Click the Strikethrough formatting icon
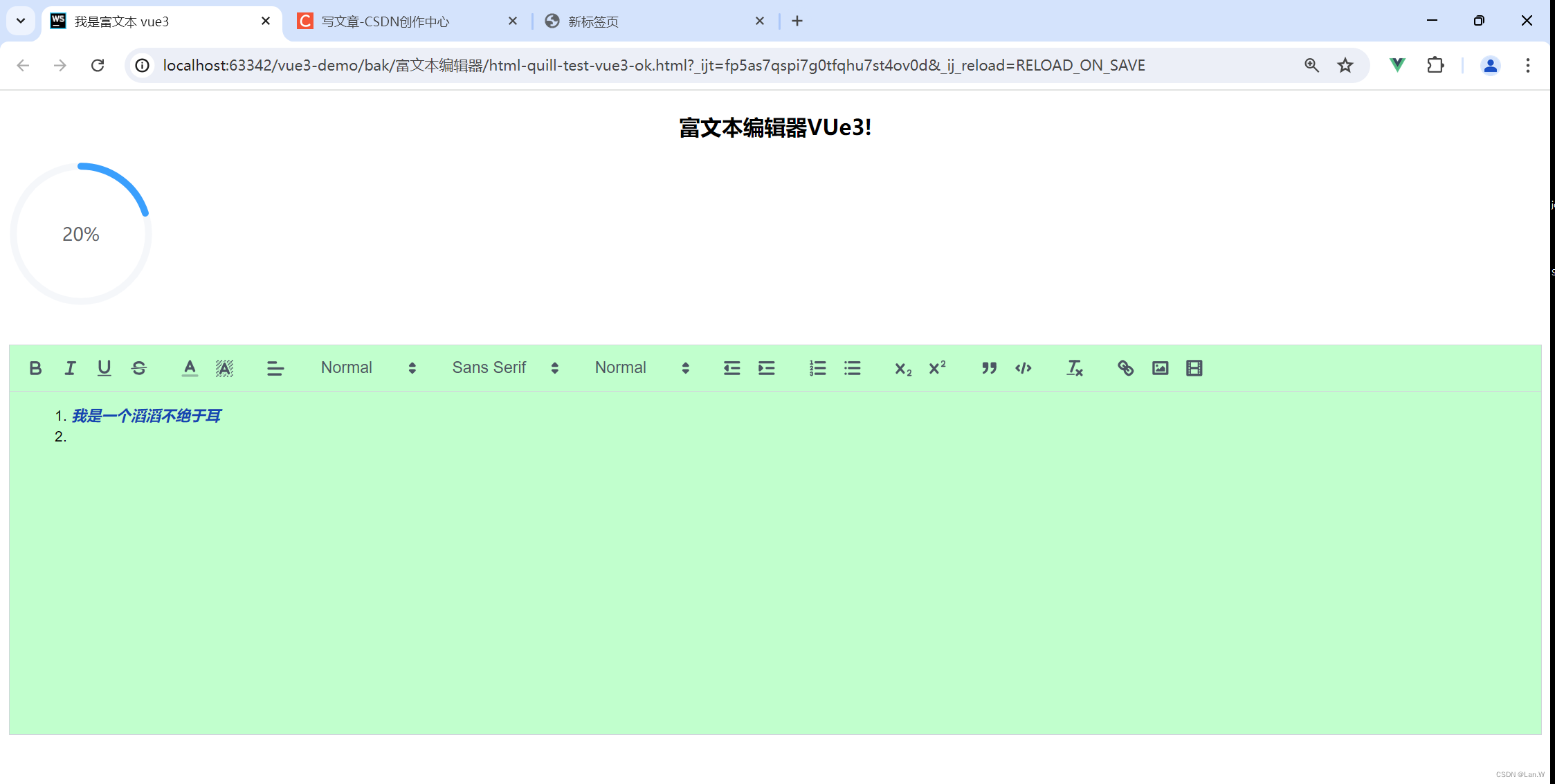 click(x=139, y=368)
